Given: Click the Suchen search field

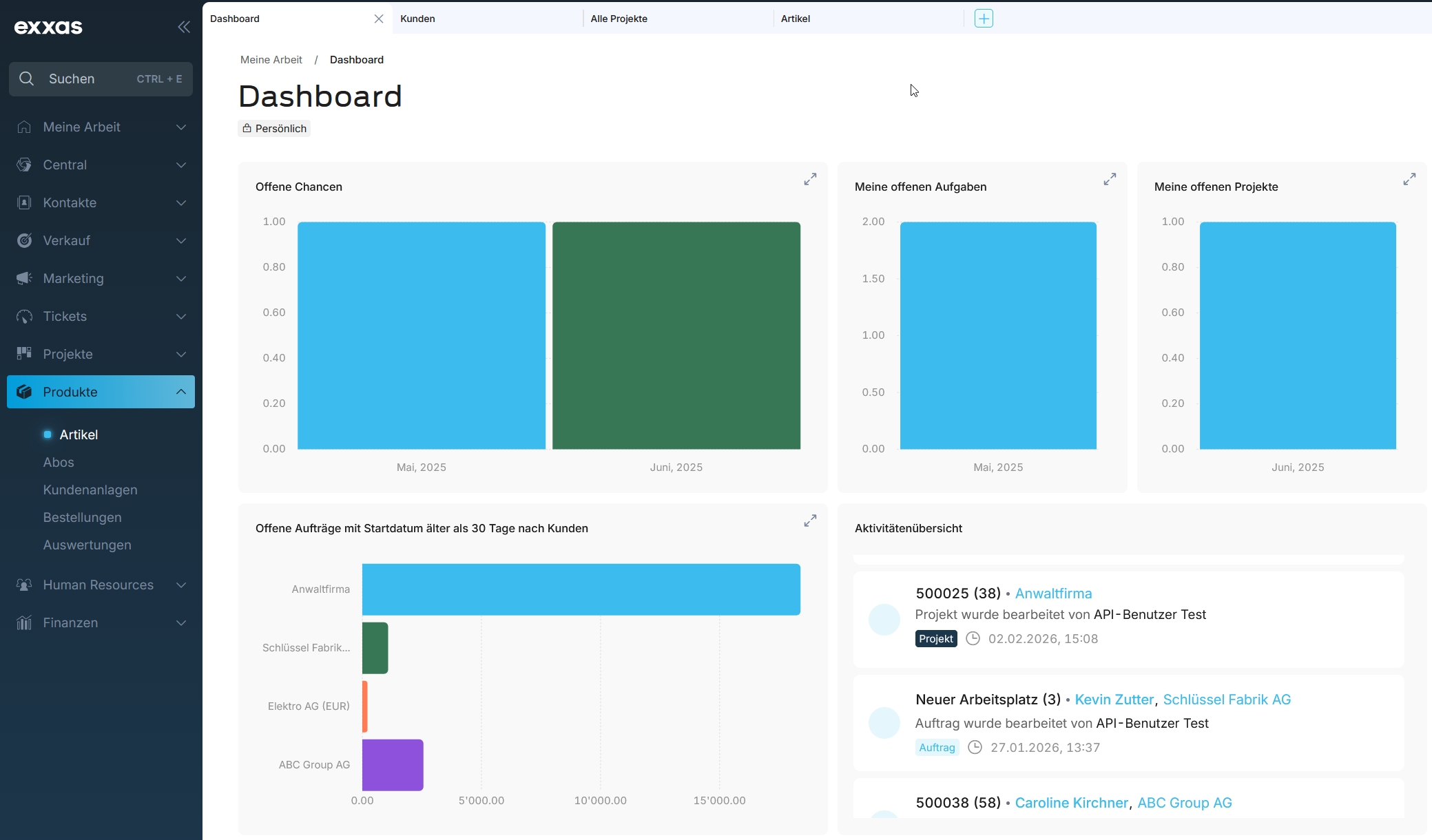Looking at the screenshot, I should pos(101,78).
